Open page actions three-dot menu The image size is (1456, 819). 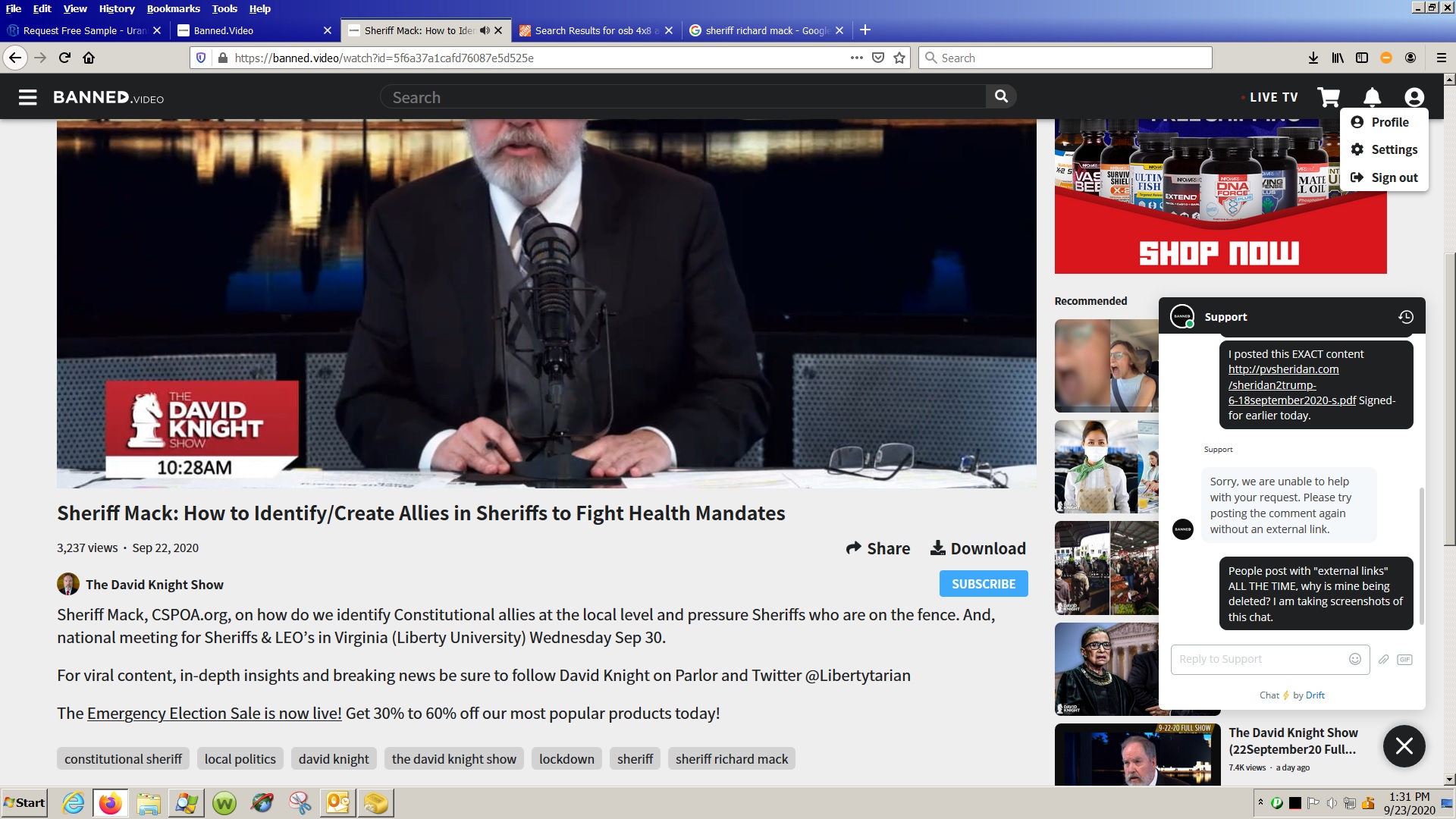pos(857,58)
